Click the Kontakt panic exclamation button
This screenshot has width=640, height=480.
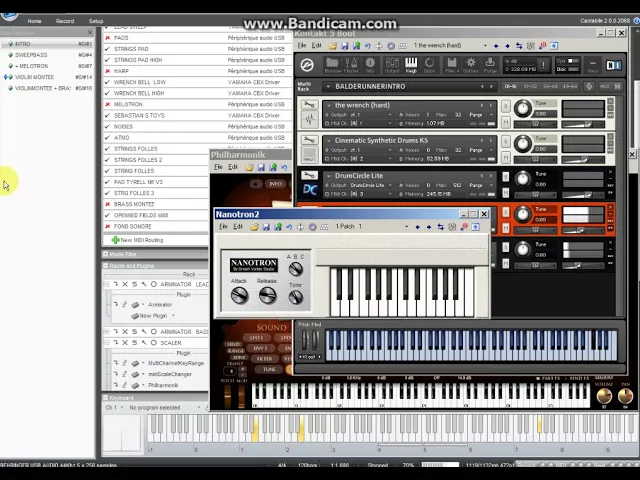543,65
